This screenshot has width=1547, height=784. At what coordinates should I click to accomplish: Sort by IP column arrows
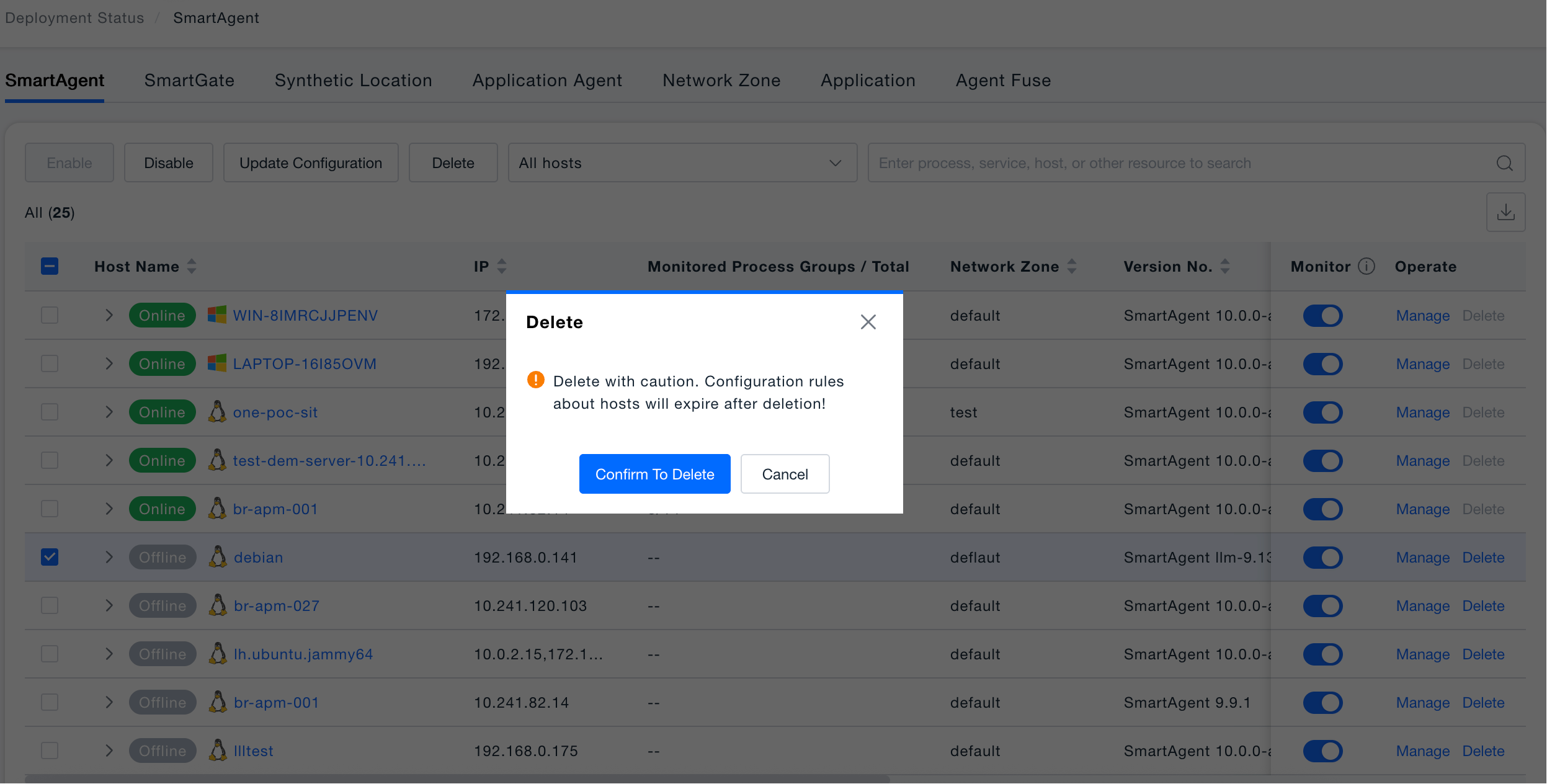[x=502, y=266]
